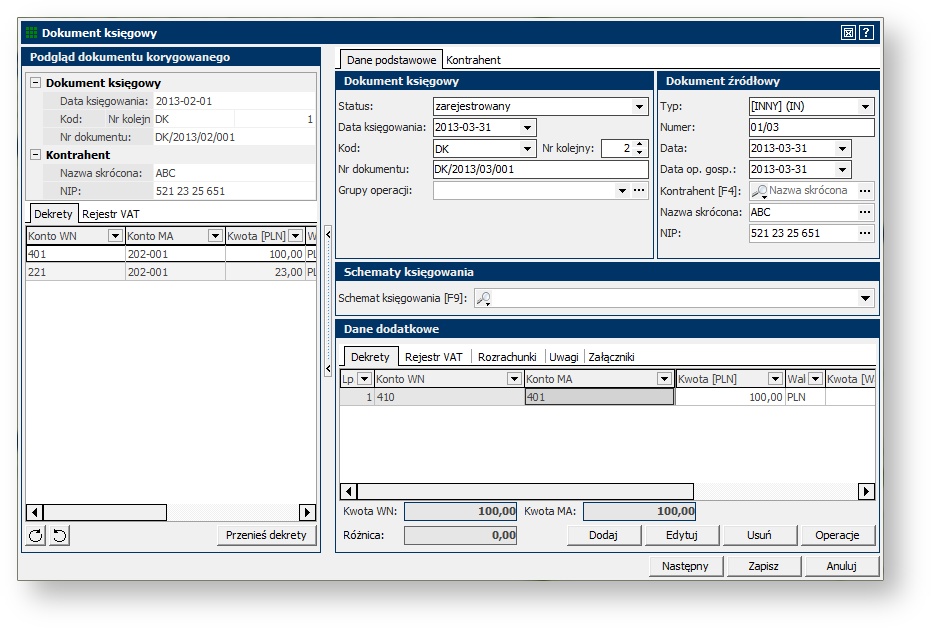Open the Grupy operacji dropdown arrow

[x=622, y=191]
